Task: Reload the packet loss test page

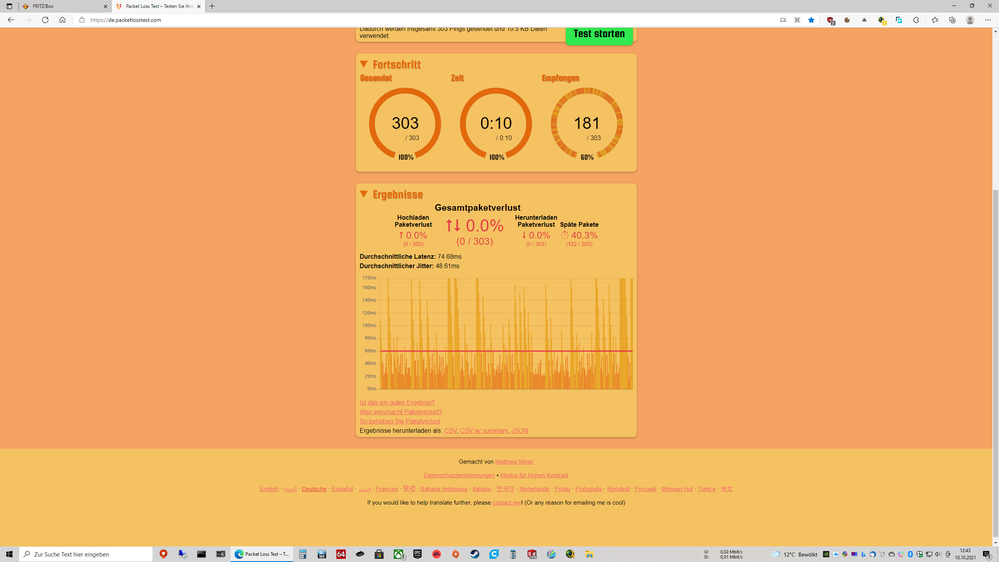Action: coord(45,20)
